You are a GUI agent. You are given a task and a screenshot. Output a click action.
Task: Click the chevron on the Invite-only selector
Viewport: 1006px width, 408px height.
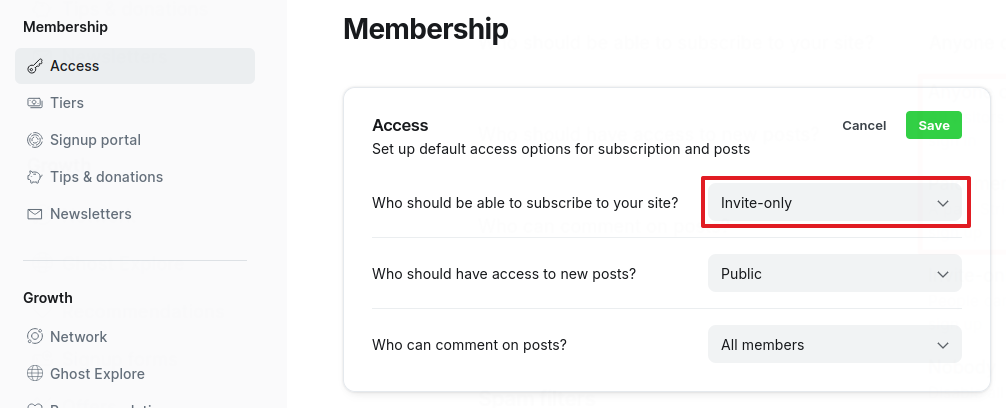942,203
